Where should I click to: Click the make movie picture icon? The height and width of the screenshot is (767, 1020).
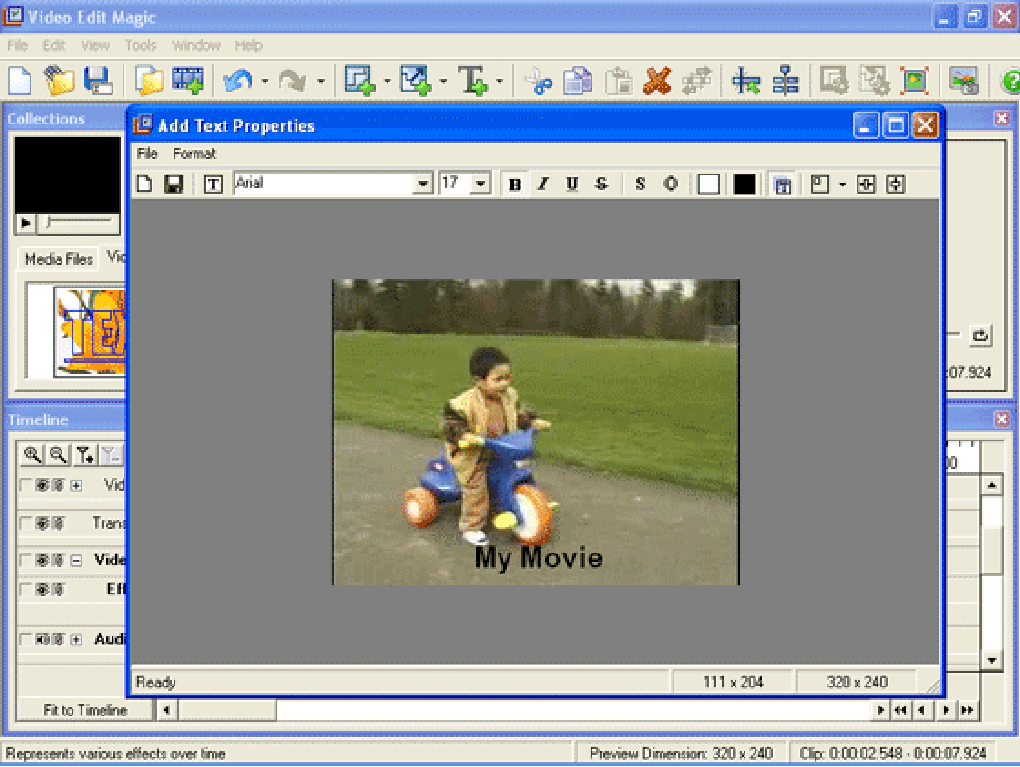(964, 81)
